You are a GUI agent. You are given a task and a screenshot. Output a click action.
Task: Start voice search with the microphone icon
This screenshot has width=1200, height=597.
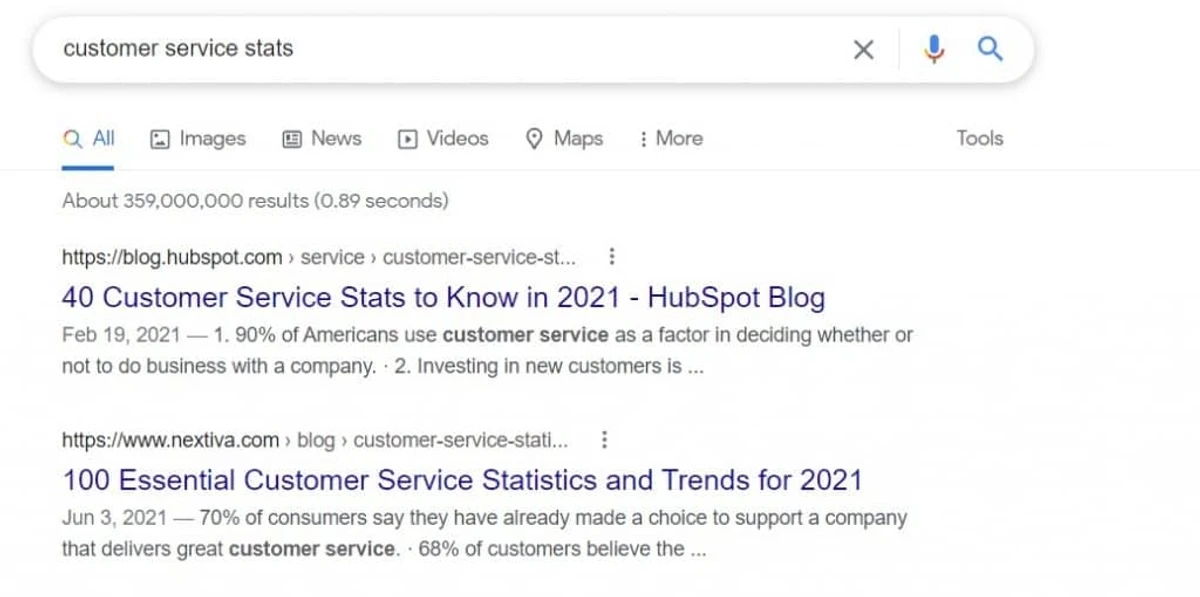click(934, 49)
